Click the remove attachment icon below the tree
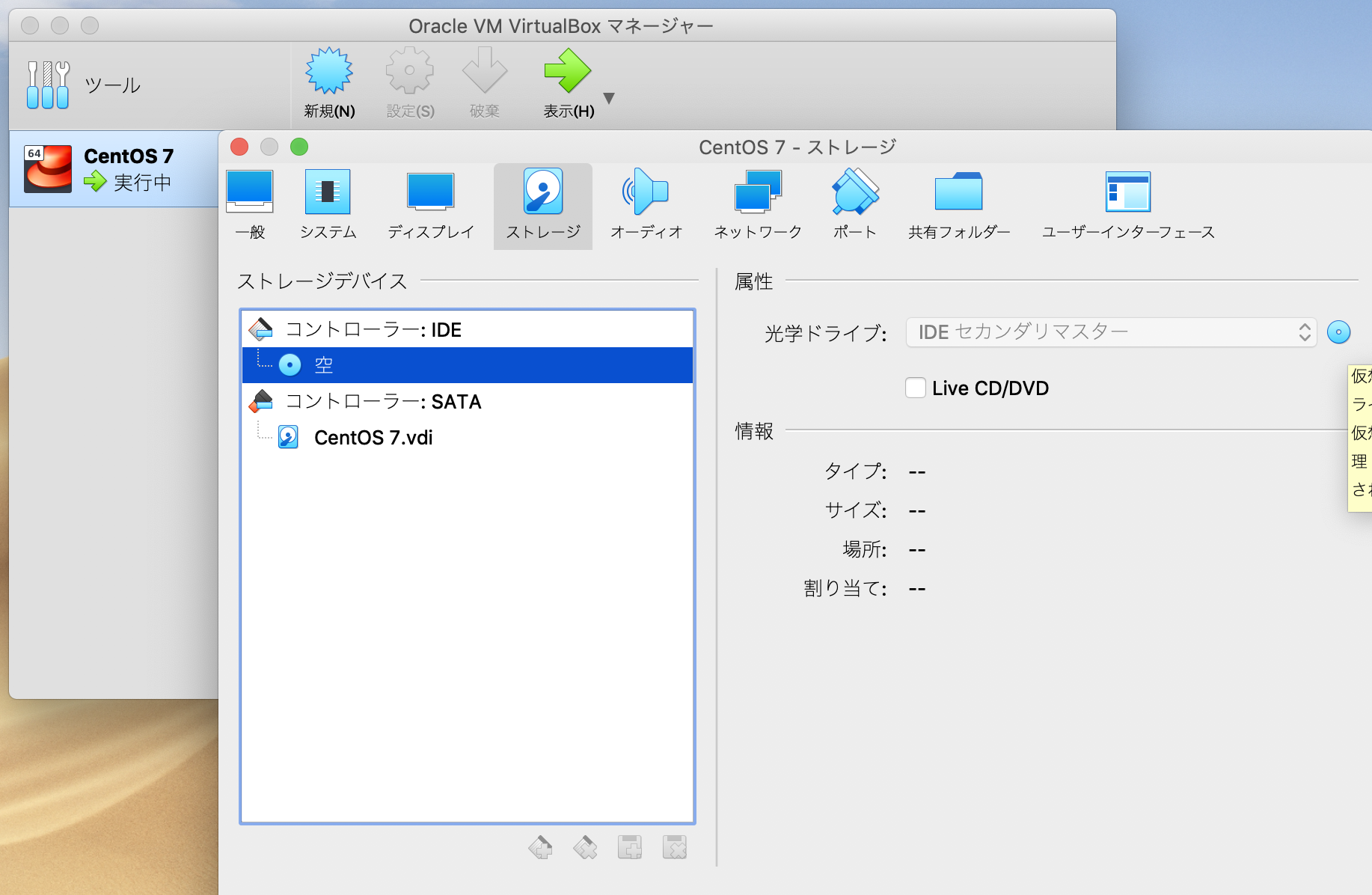The width and height of the screenshot is (1372, 895). 675,847
